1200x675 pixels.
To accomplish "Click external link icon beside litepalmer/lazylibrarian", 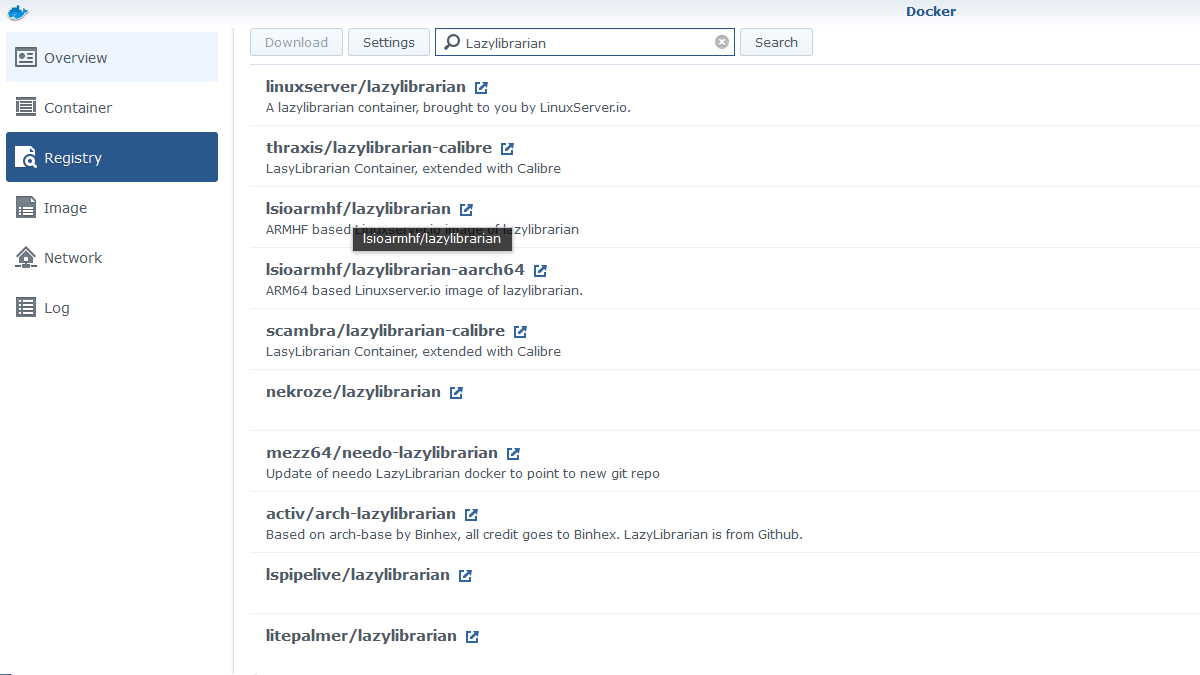I will click(472, 637).
